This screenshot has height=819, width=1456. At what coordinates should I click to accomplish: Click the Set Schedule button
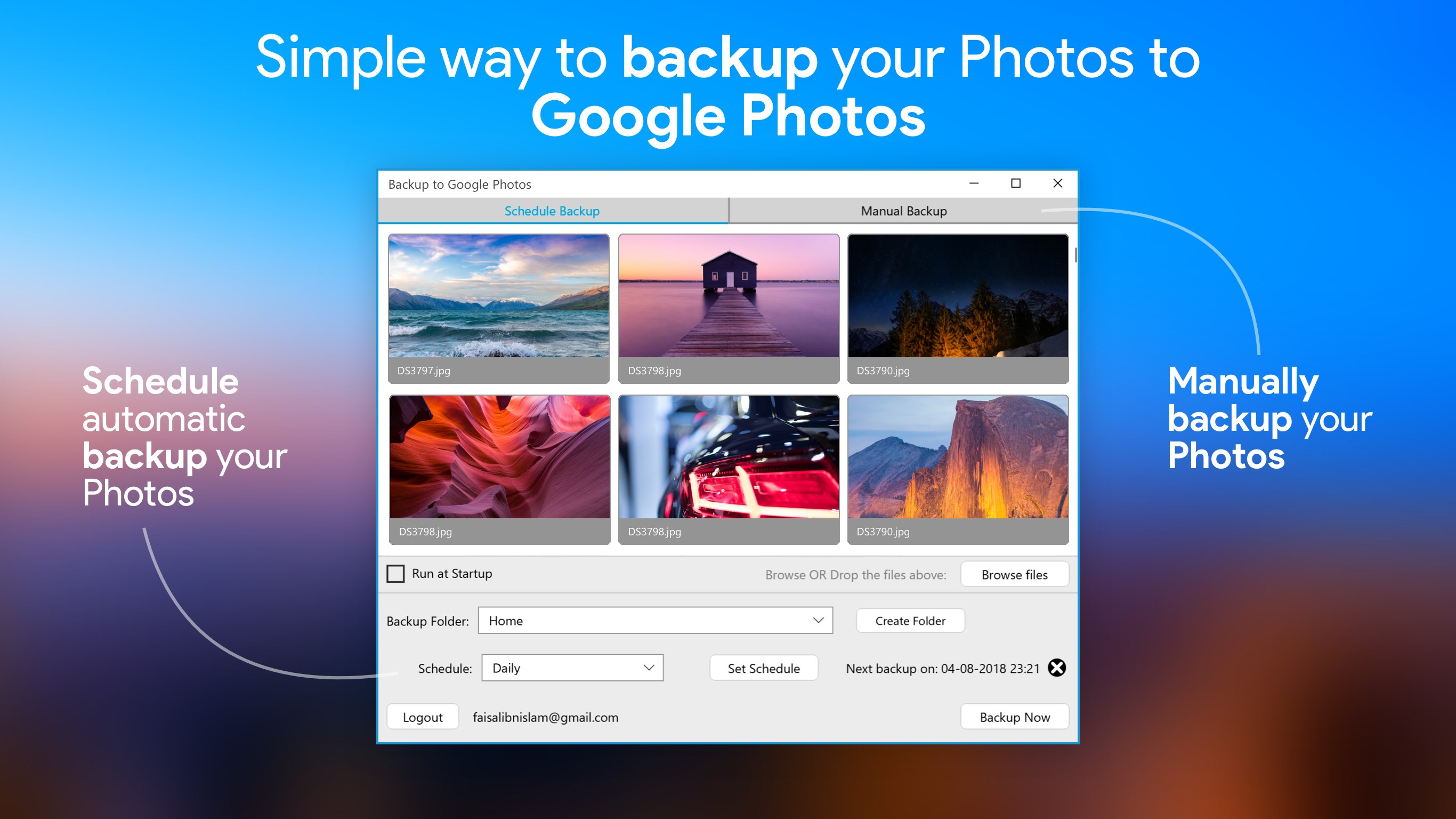[763, 669]
